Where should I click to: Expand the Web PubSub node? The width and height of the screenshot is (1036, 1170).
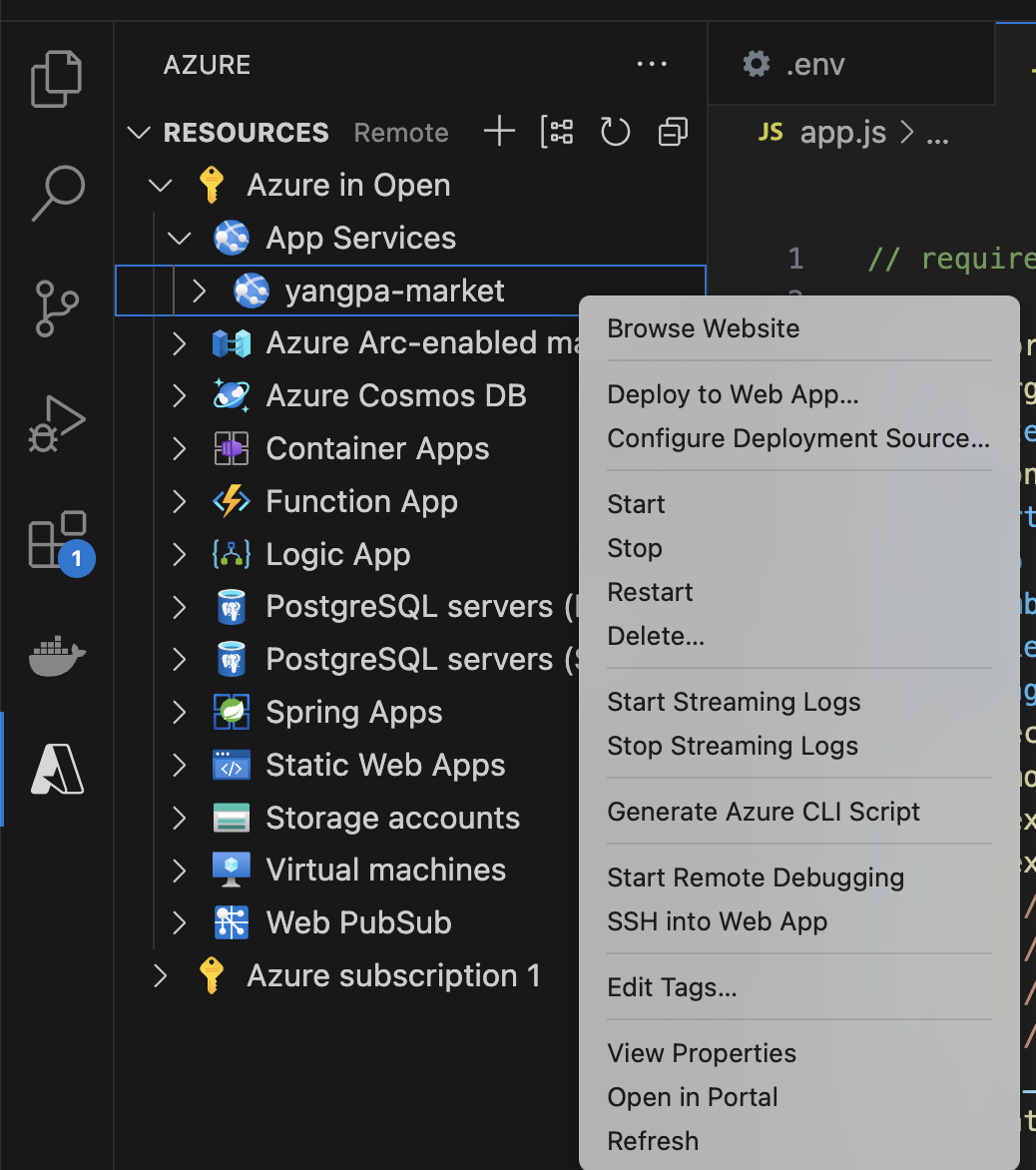179,923
